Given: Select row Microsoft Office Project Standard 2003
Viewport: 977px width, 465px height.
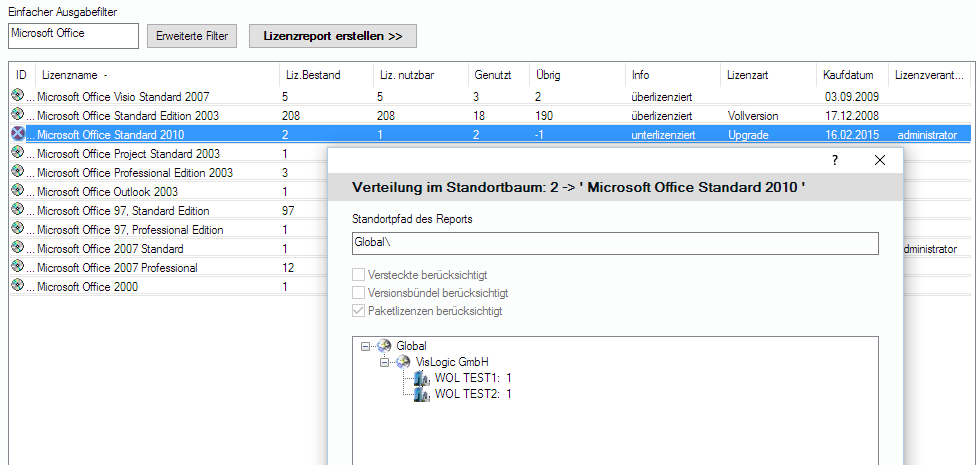Looking at the screenshot, I should [x=168, y=153].
